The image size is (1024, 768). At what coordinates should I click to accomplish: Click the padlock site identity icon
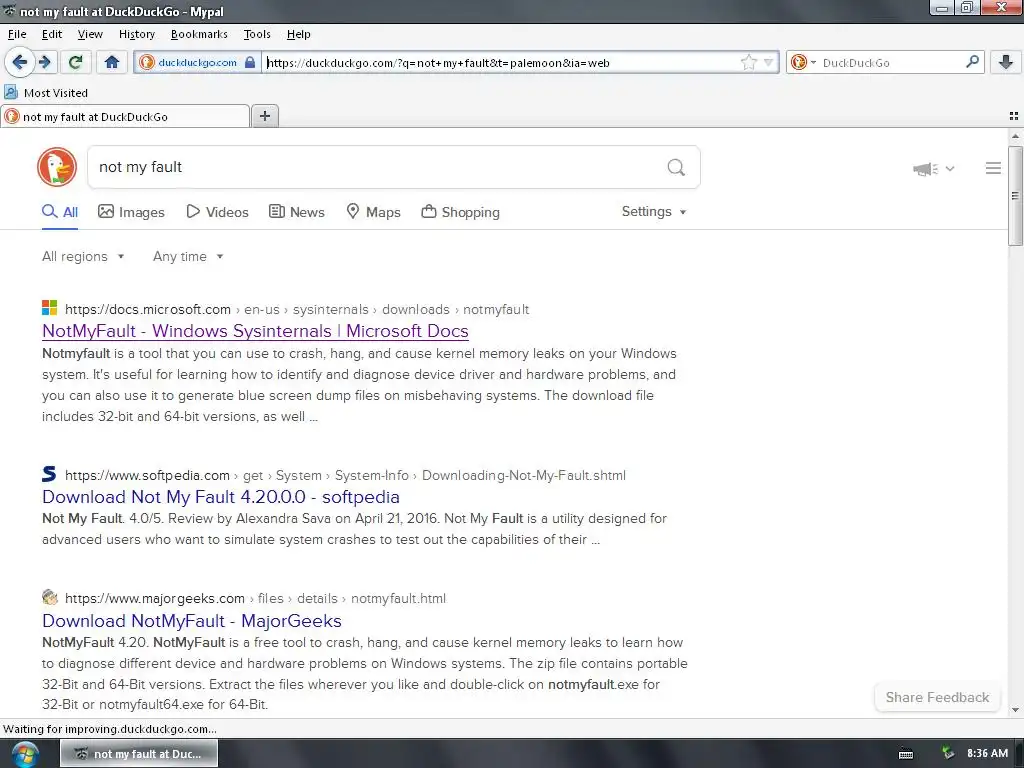point(249,63)
